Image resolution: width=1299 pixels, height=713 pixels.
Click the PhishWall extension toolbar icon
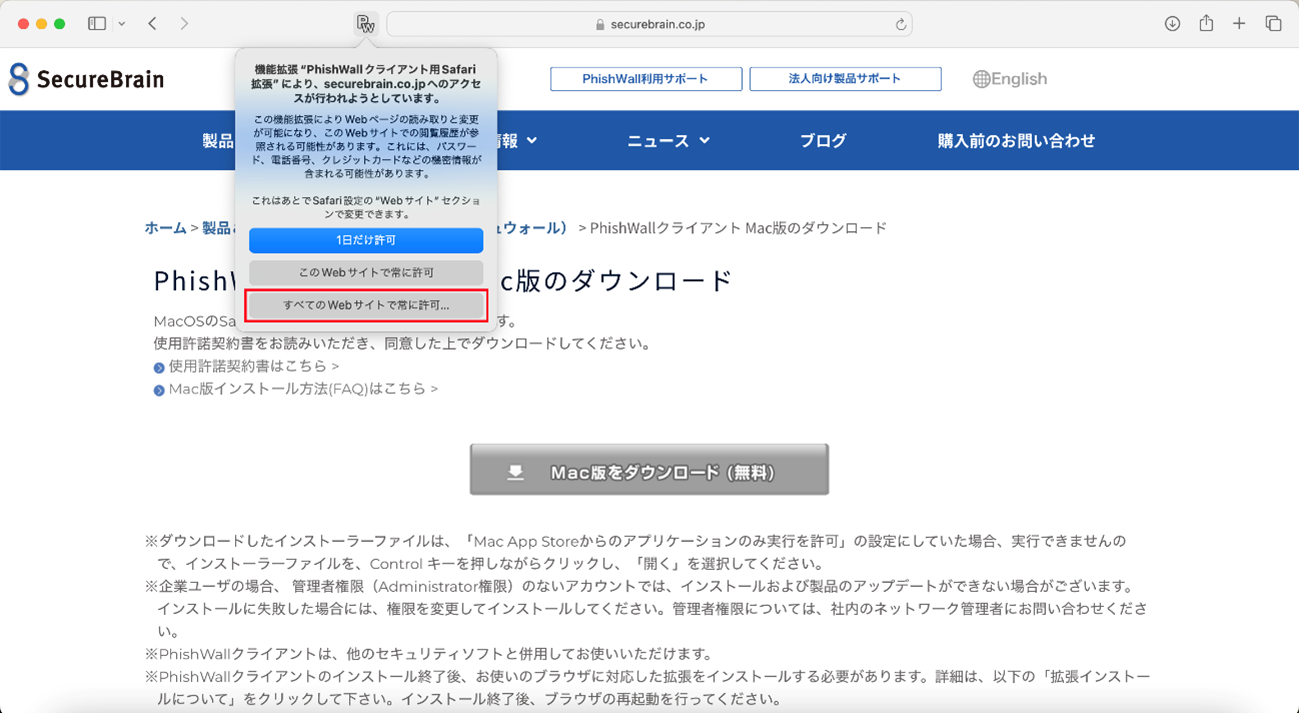[366, 24]
